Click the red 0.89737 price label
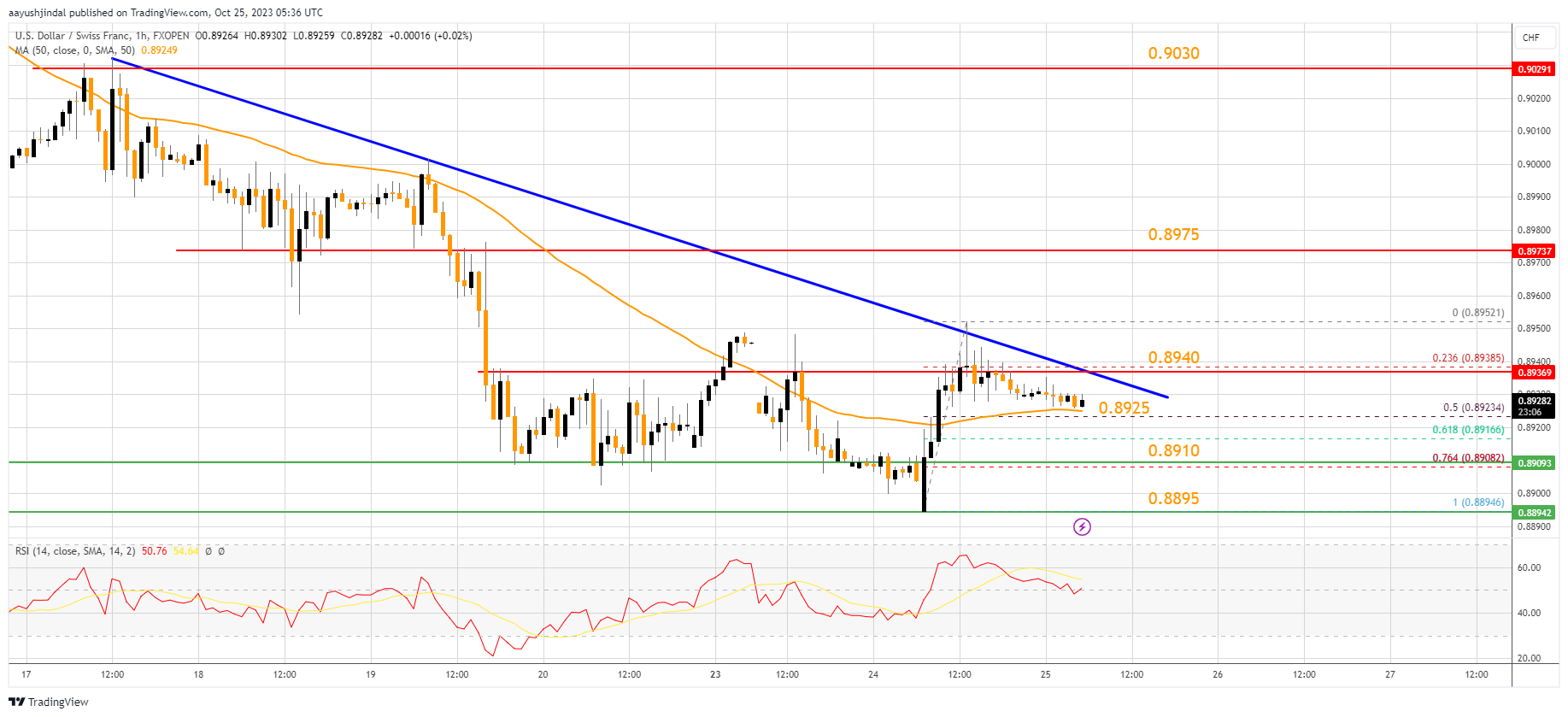1568x717 pixels. pyautogui.click(x=1534, y=250)
